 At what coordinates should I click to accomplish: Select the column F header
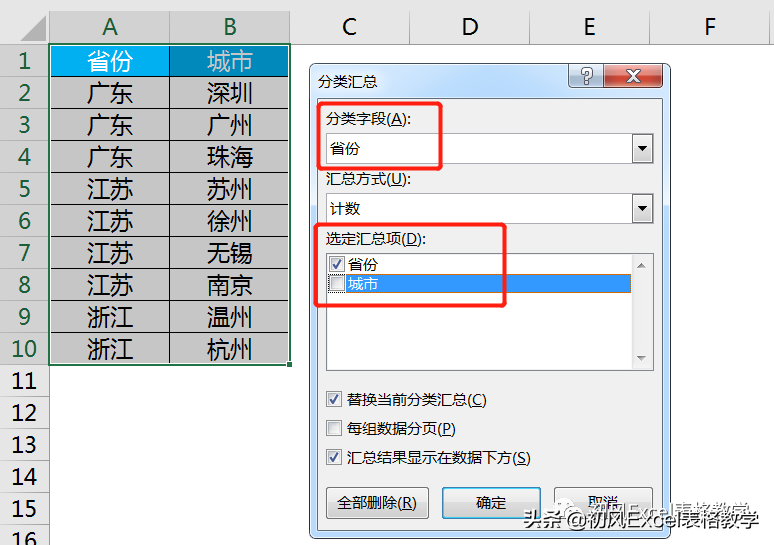710,27
